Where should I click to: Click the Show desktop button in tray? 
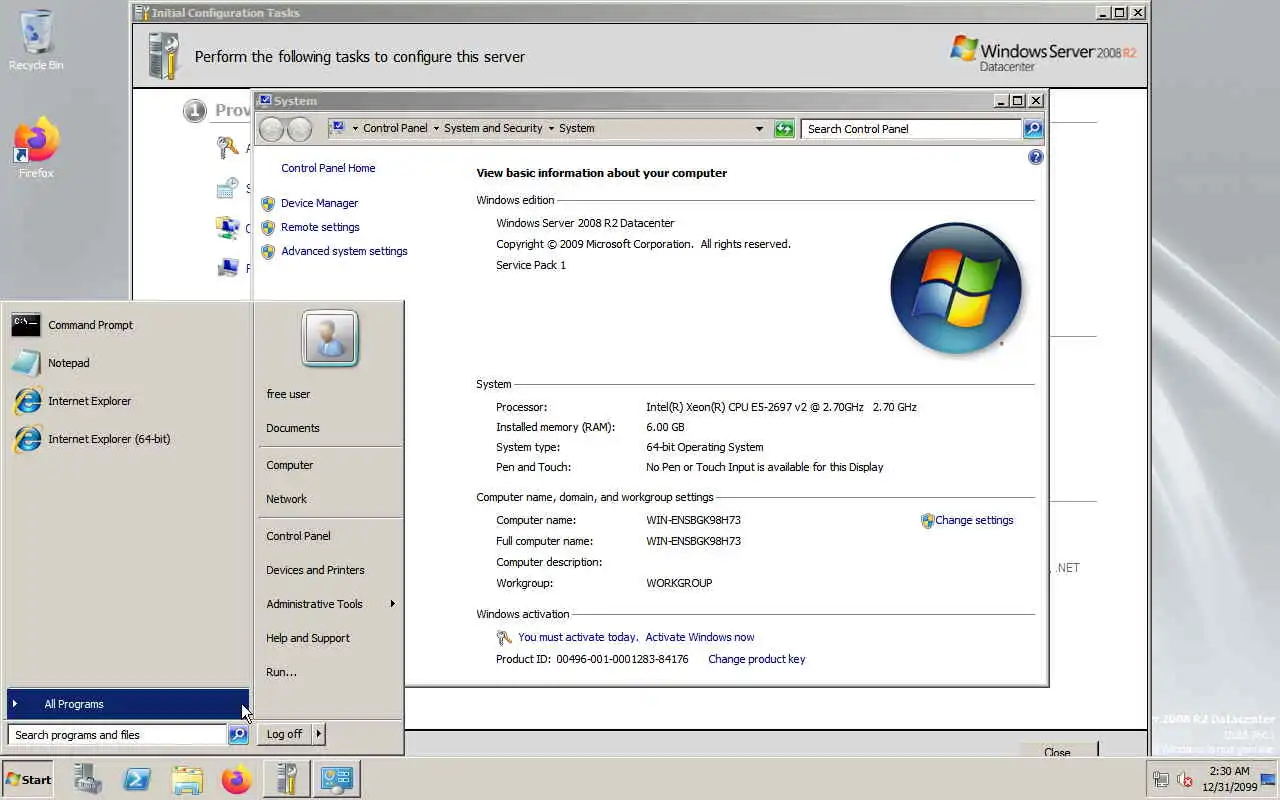[x=1268, y=779]
